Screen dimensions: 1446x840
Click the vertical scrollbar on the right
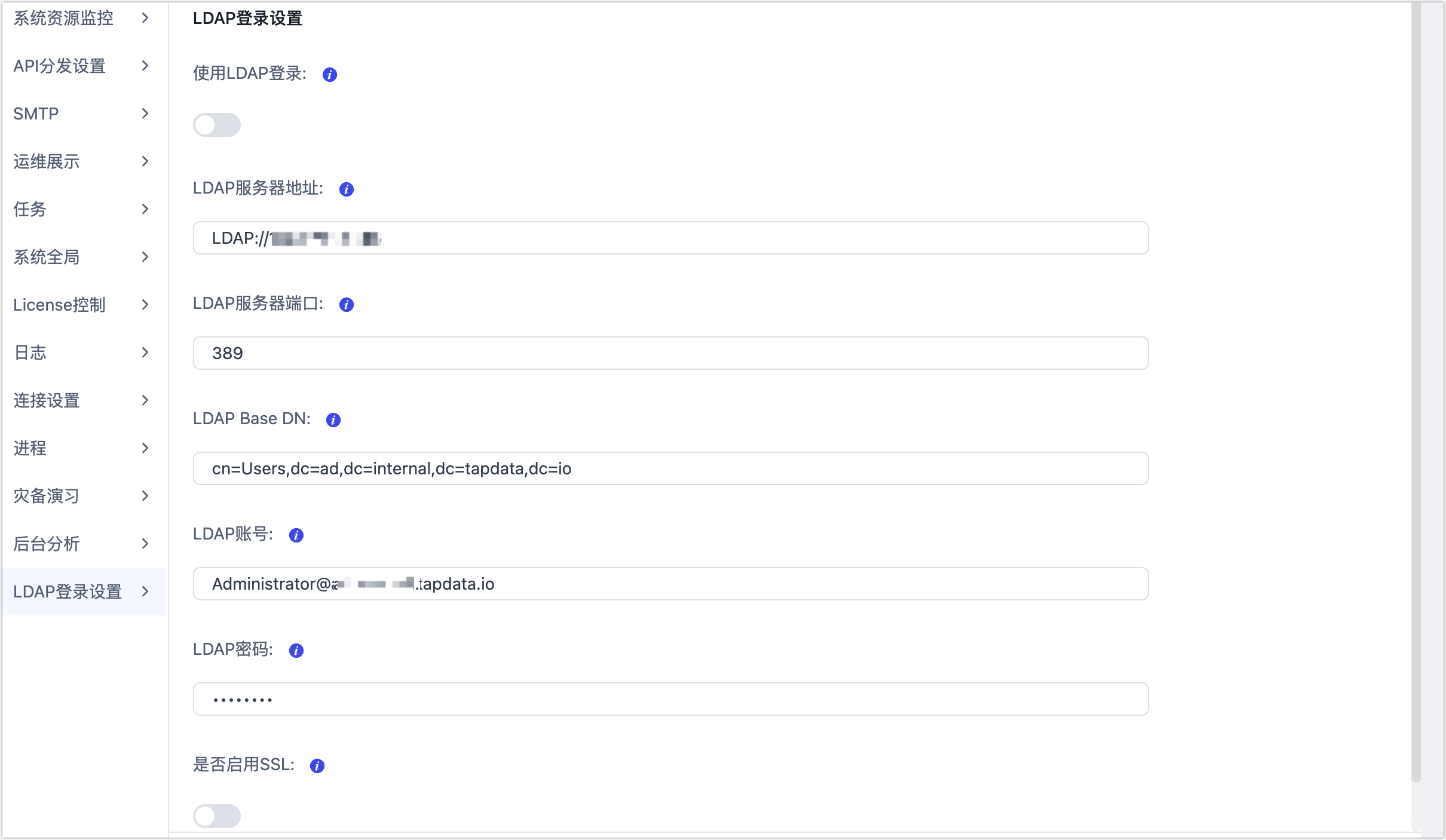(x=1416, y=388)
